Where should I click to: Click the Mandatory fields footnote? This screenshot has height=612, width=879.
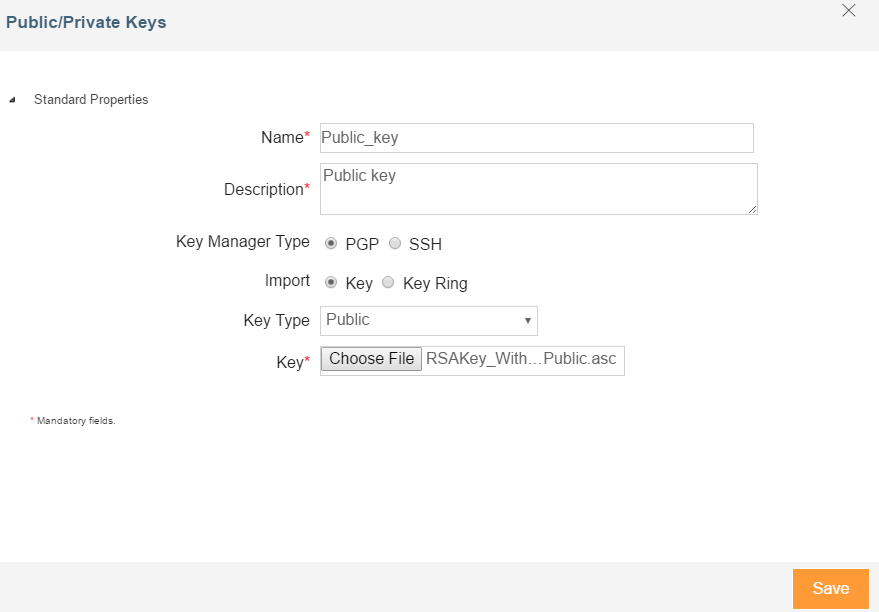76,421
